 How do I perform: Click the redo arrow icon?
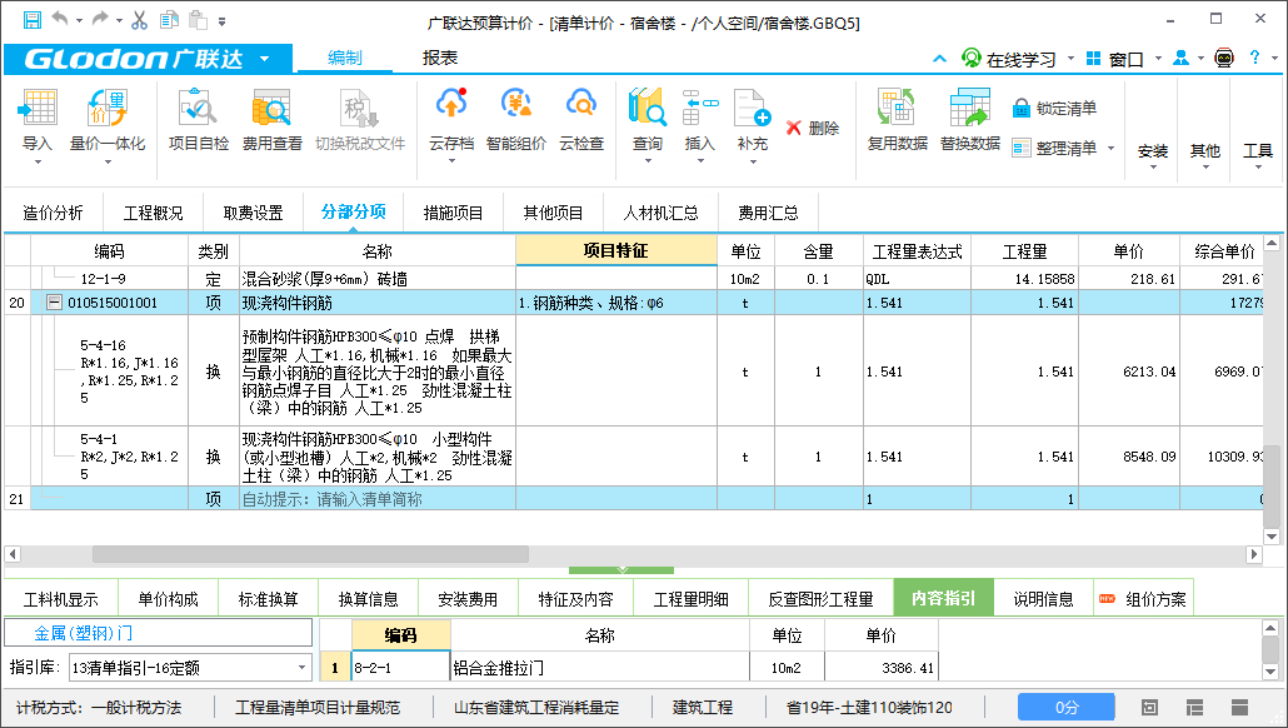point(100,20)
